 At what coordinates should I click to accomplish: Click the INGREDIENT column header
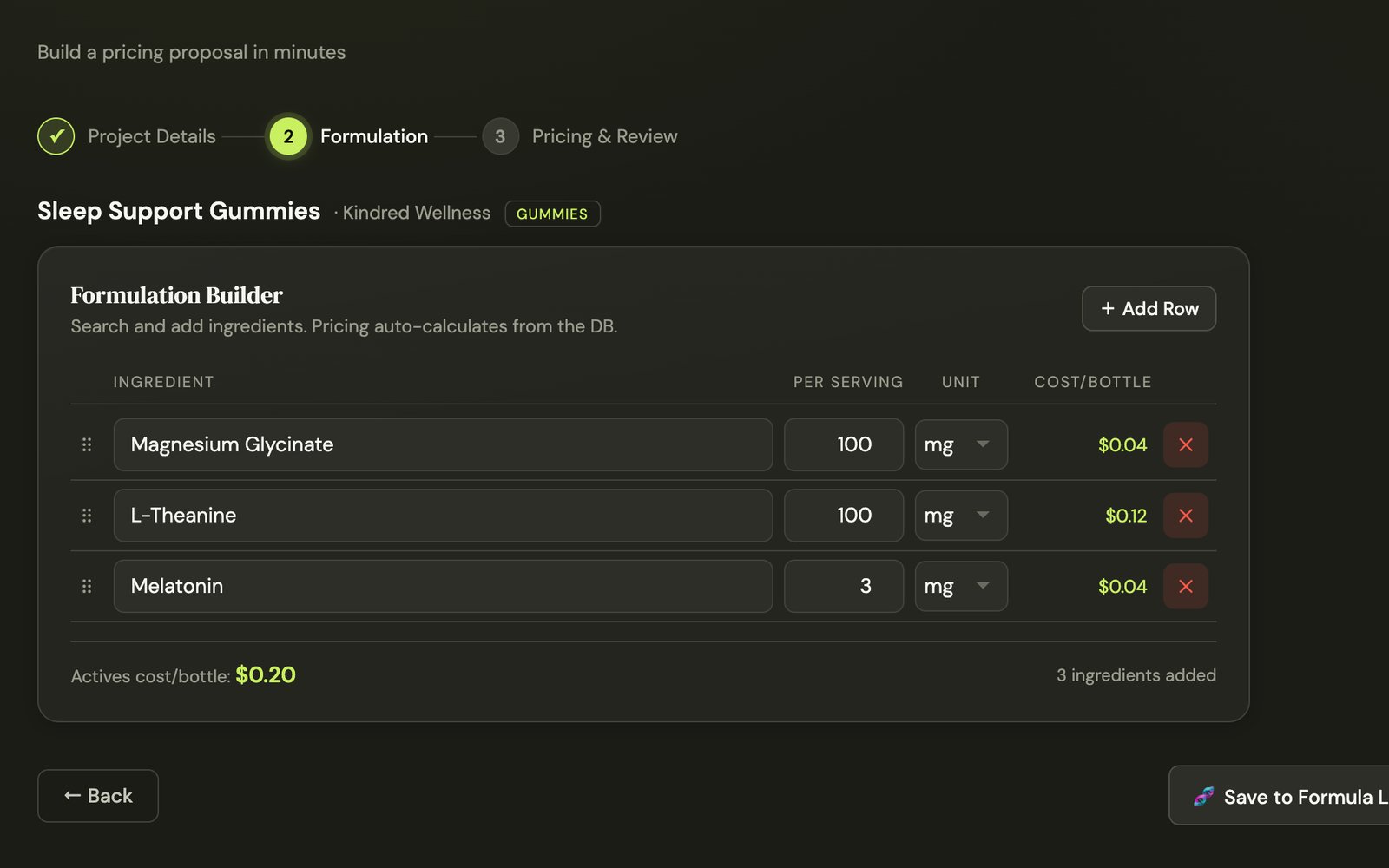click(x=163, y=382)
